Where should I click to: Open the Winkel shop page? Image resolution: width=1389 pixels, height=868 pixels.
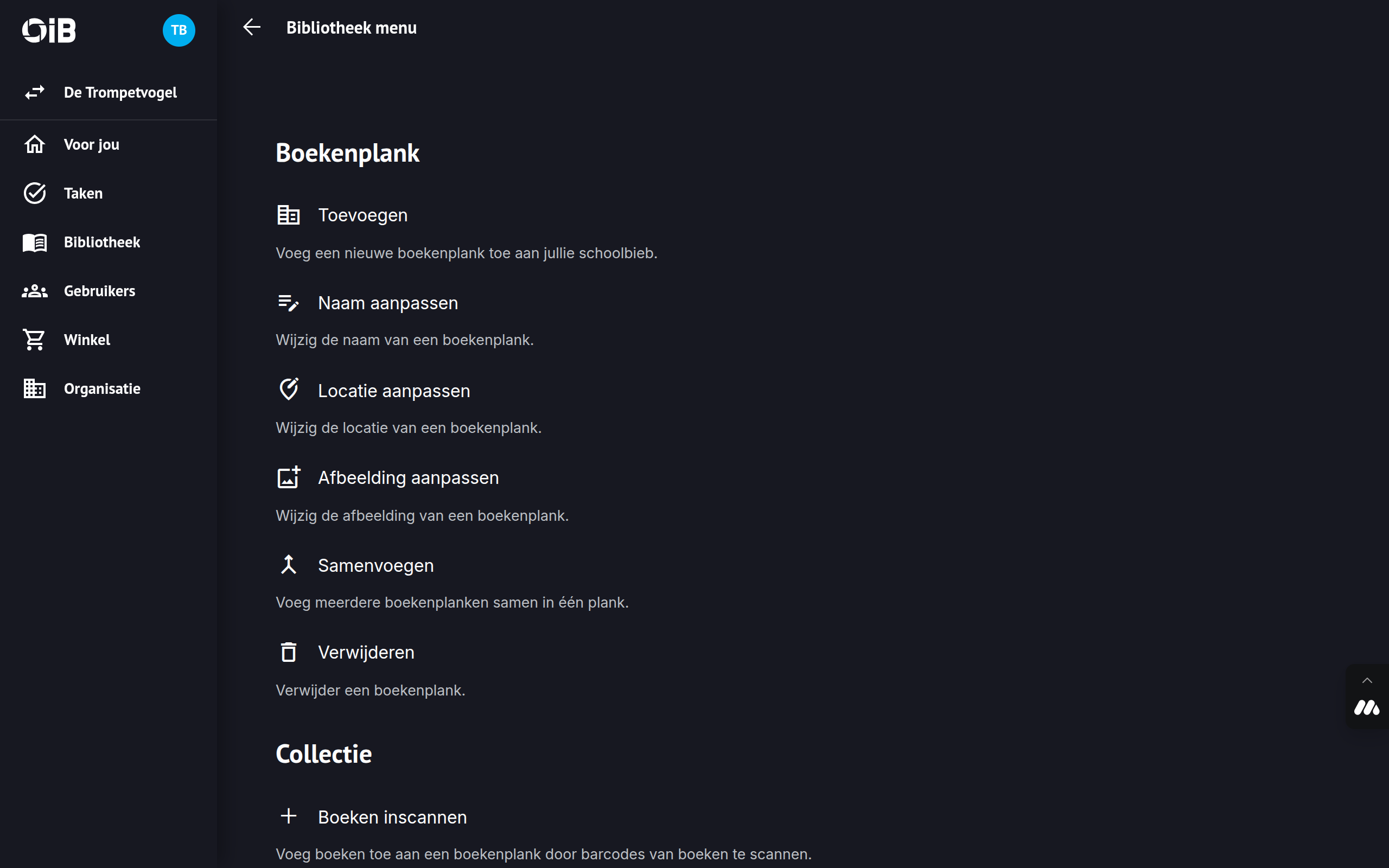pos(87,340)
